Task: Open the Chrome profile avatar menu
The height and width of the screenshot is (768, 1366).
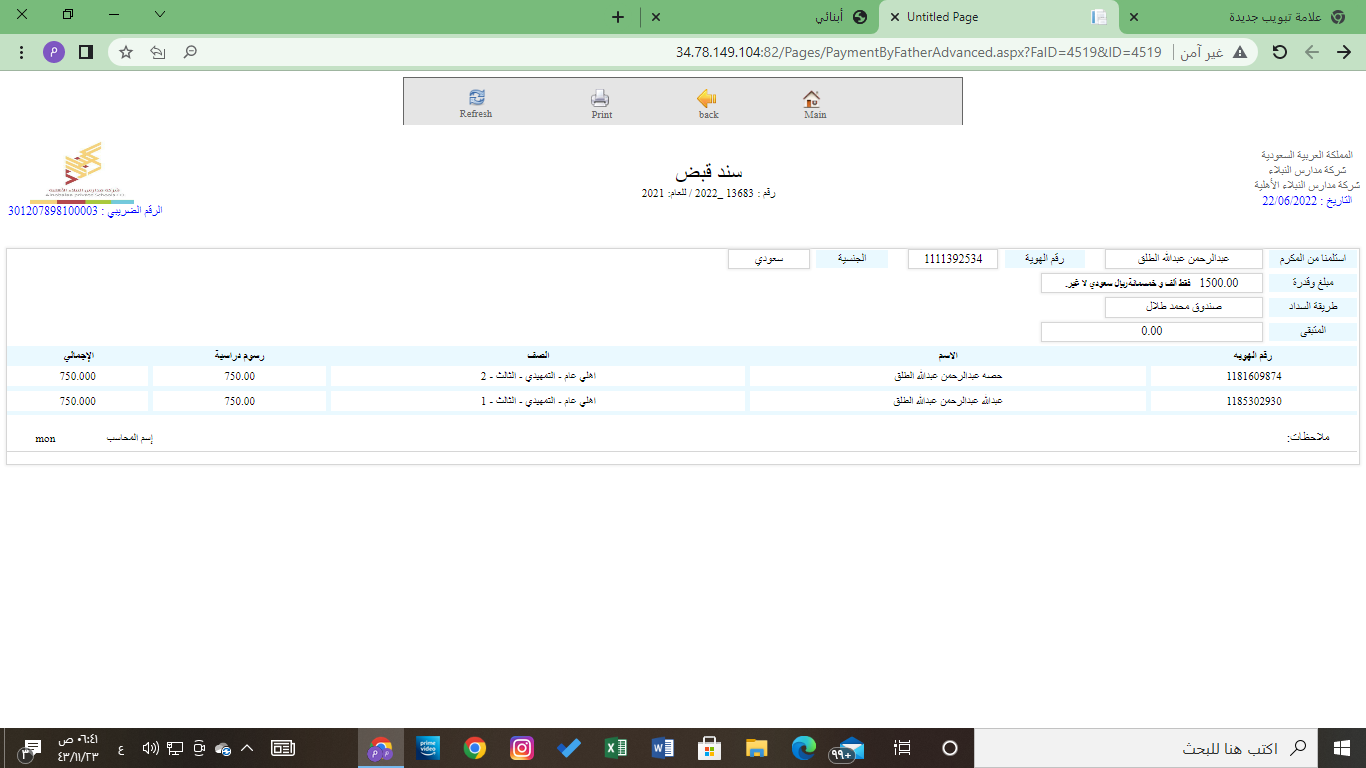Action: point(54,52)
